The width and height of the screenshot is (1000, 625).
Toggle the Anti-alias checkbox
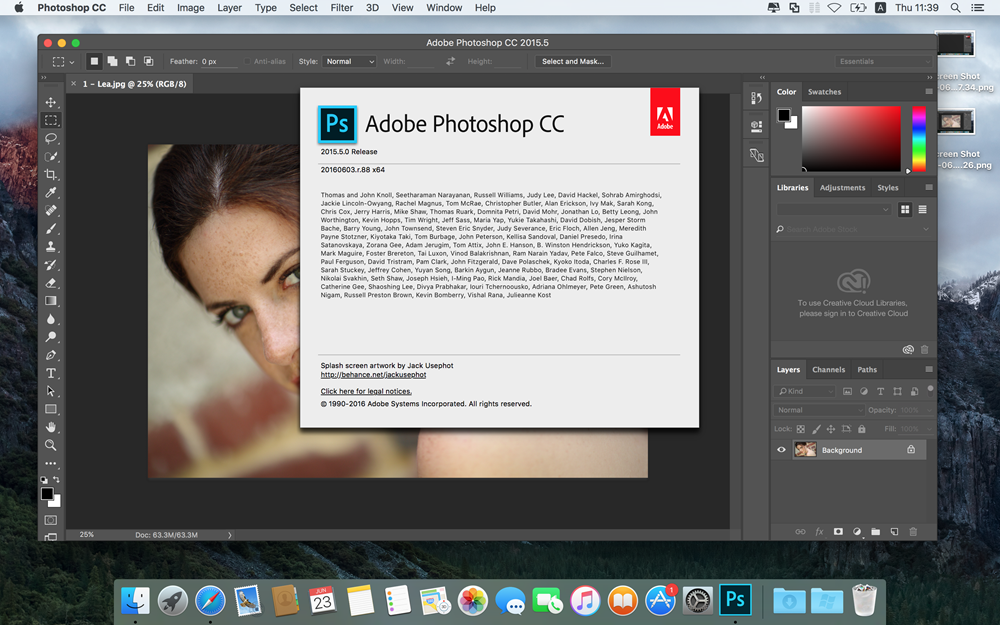[x=247, y=61]
